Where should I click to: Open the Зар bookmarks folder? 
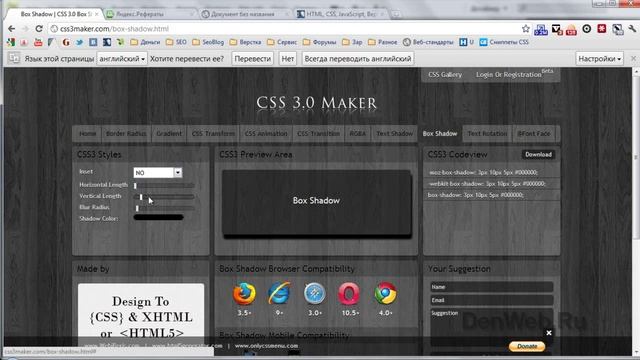(x=352, y=42)
